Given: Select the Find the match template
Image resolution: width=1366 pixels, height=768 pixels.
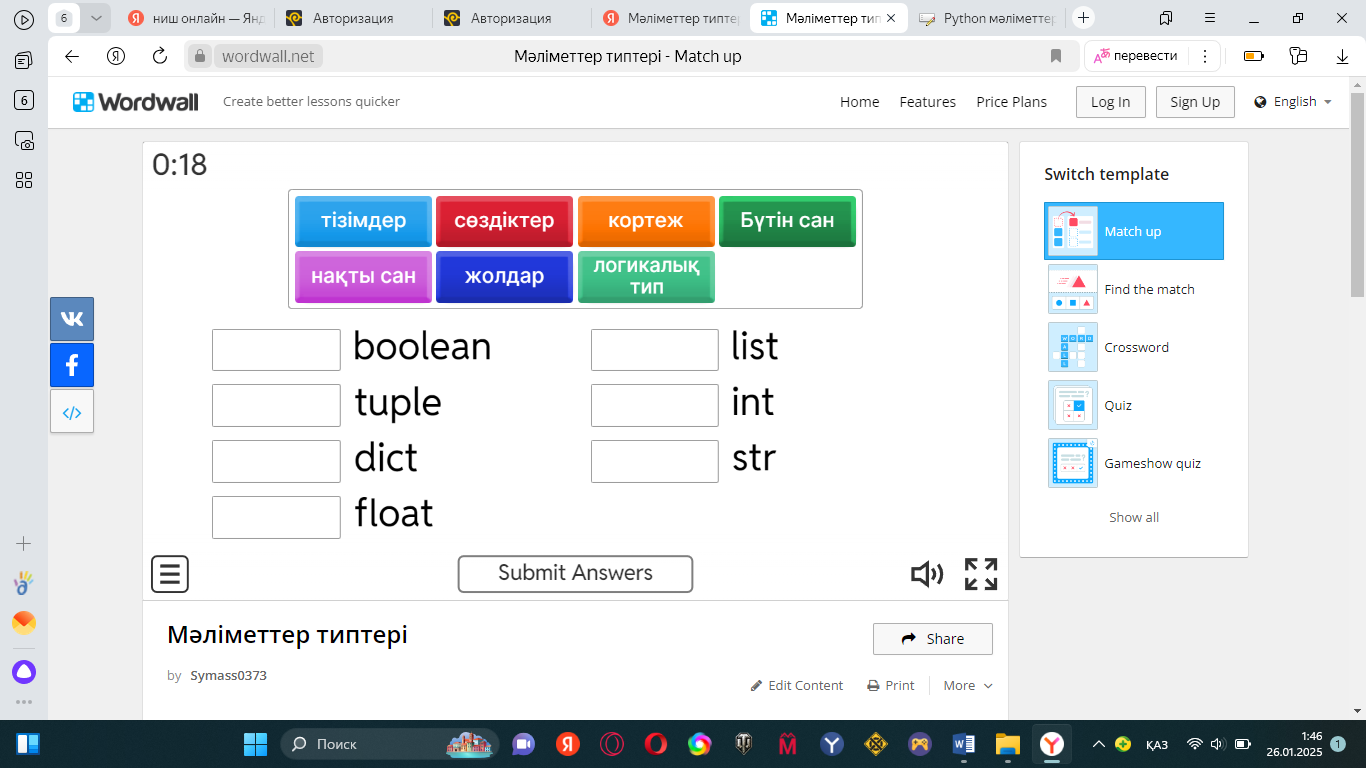Looking at the screenshot, I should point(1134,289).
